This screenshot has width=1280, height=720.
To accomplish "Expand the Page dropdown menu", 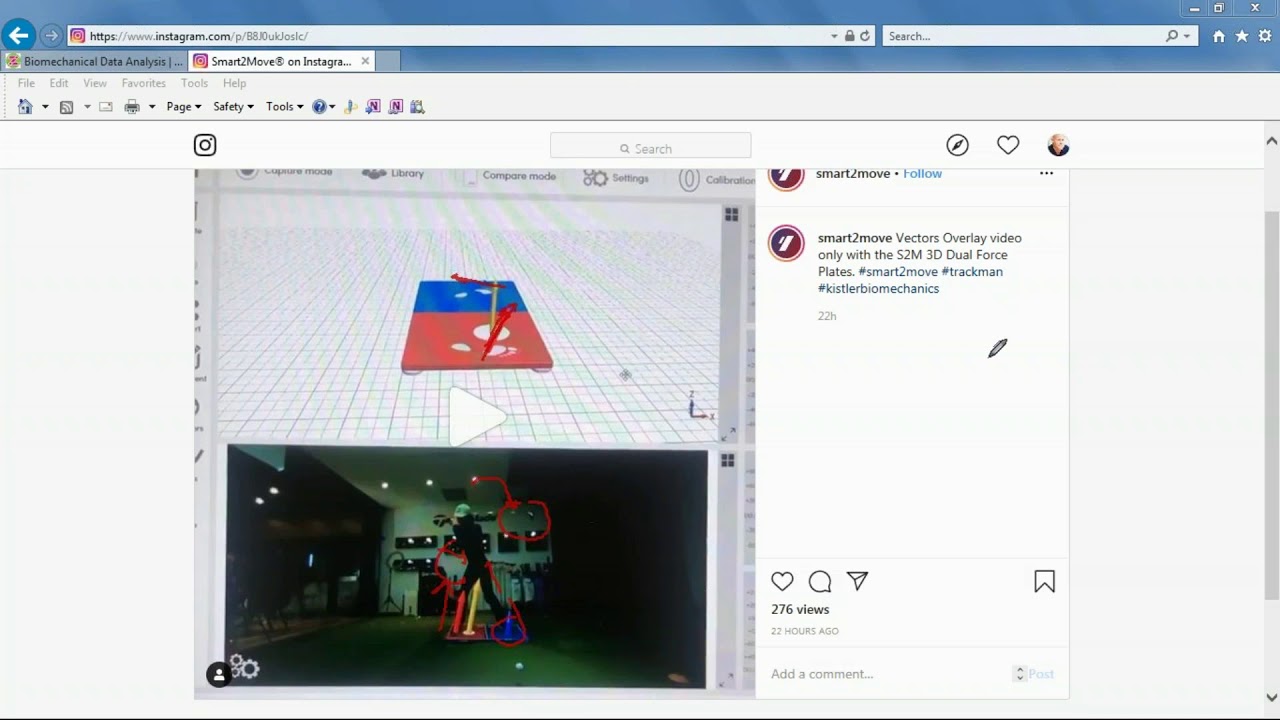I will click(x=184, y=107).
